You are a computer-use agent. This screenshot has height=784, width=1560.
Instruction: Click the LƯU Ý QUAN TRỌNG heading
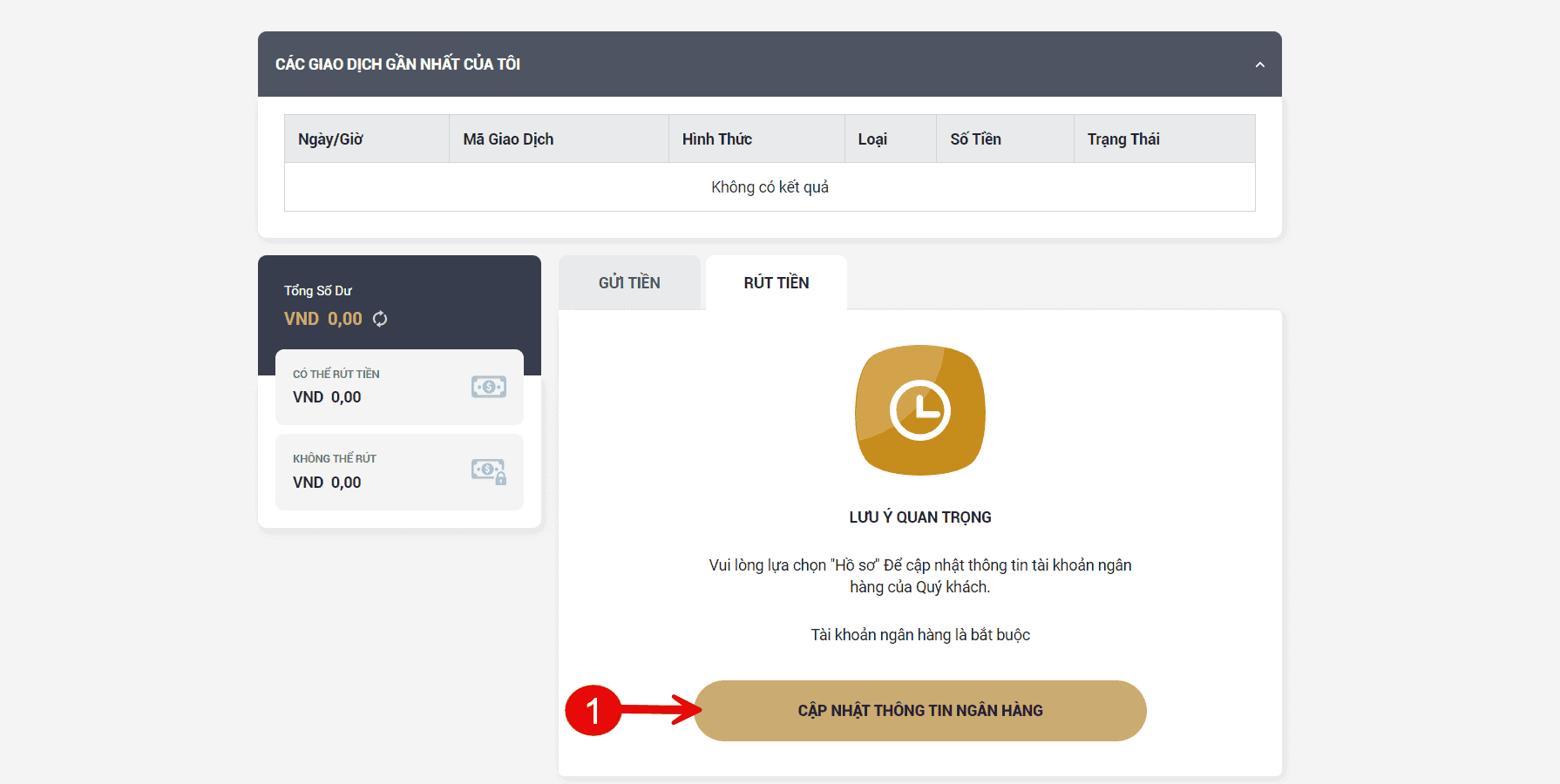coord(920,517)
